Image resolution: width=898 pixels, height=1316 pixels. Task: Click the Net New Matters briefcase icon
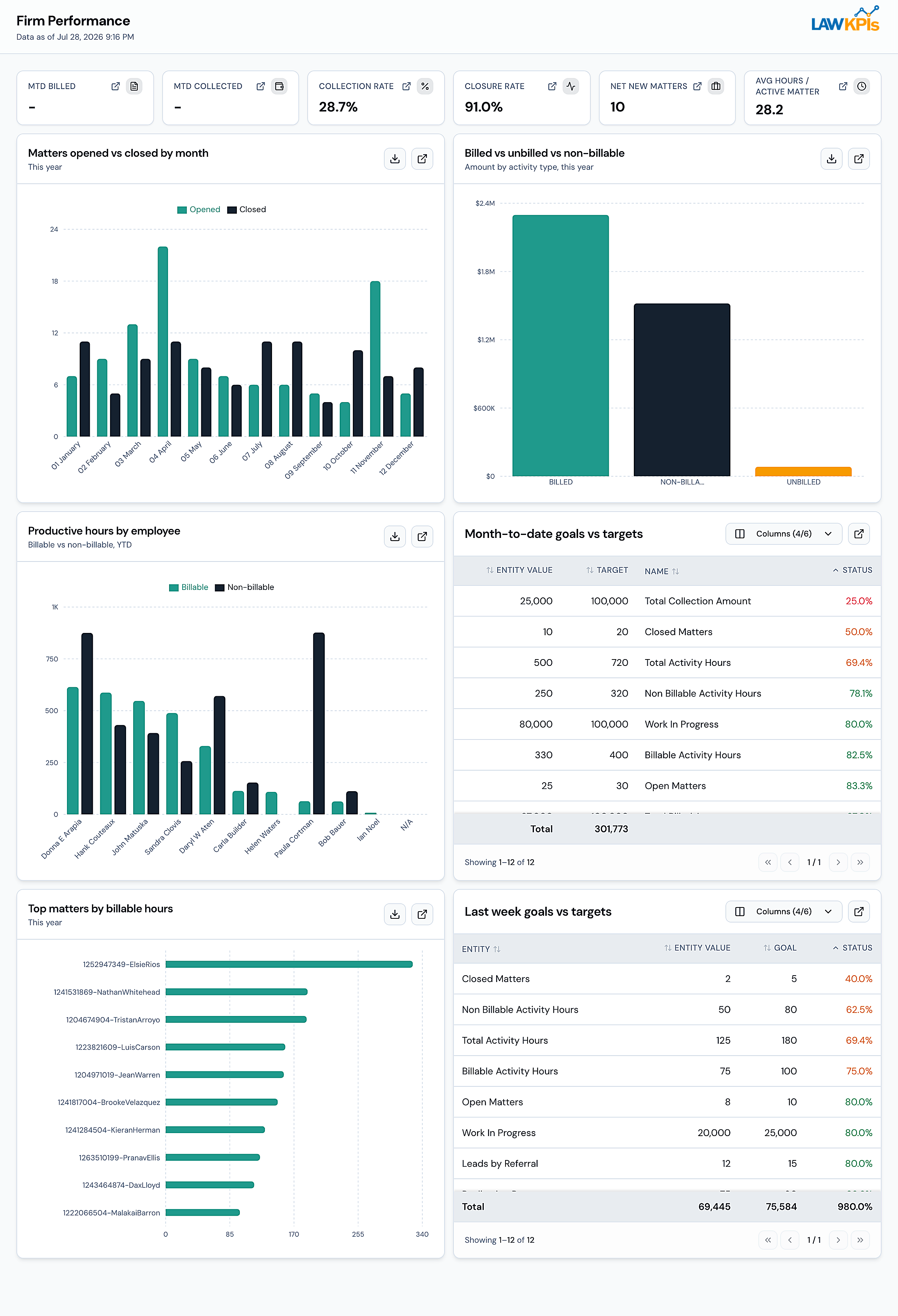tap(716, 86)
